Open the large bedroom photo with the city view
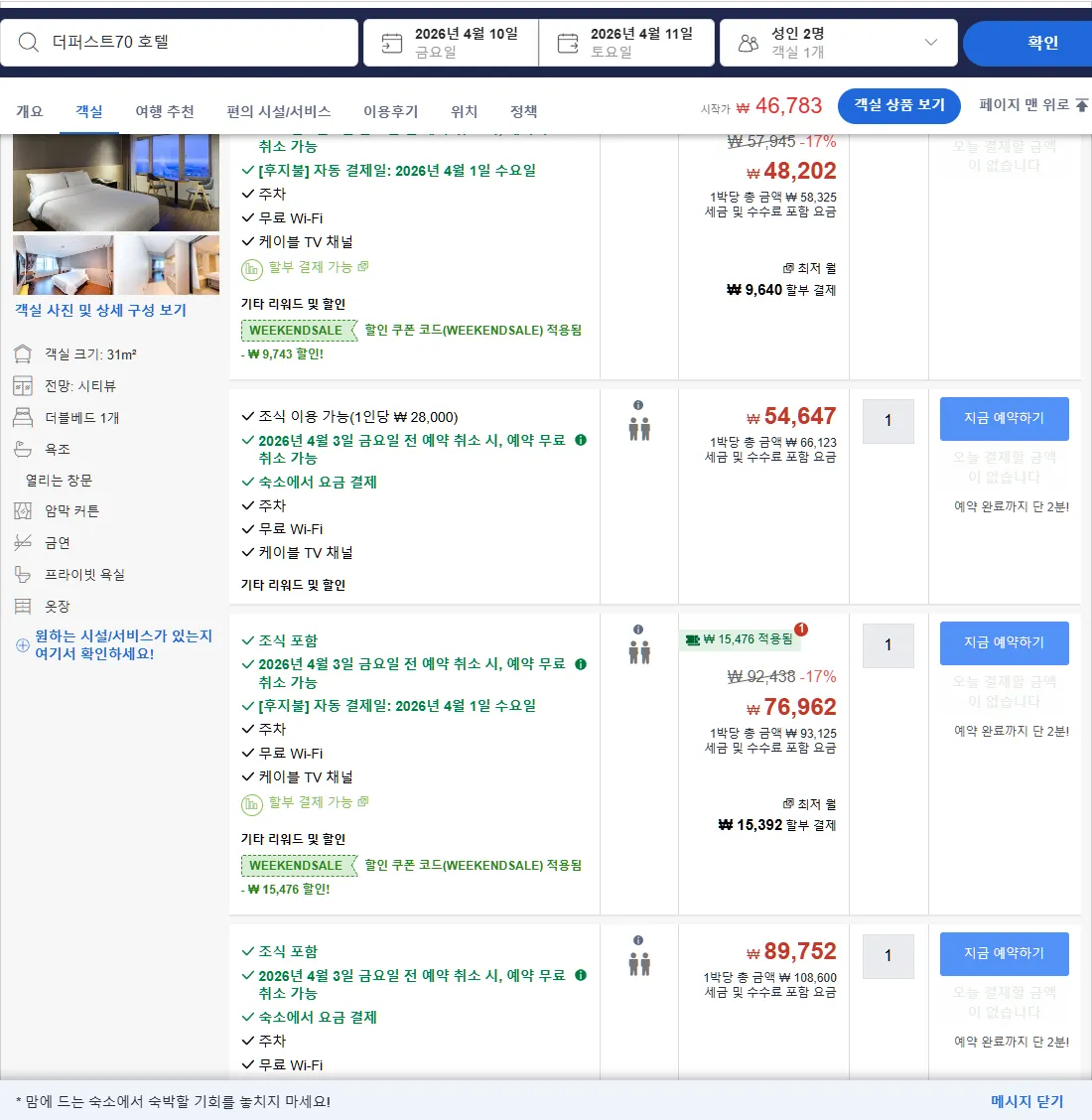 [116, 183]
